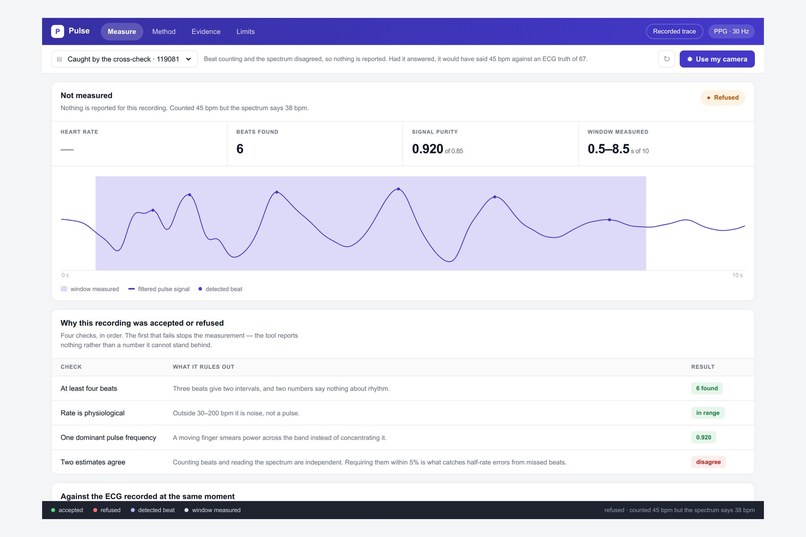The height and width of the screenshot is (537, 806).
Task: Click the 'What it rules out' column header
Action: coord(204,367)
